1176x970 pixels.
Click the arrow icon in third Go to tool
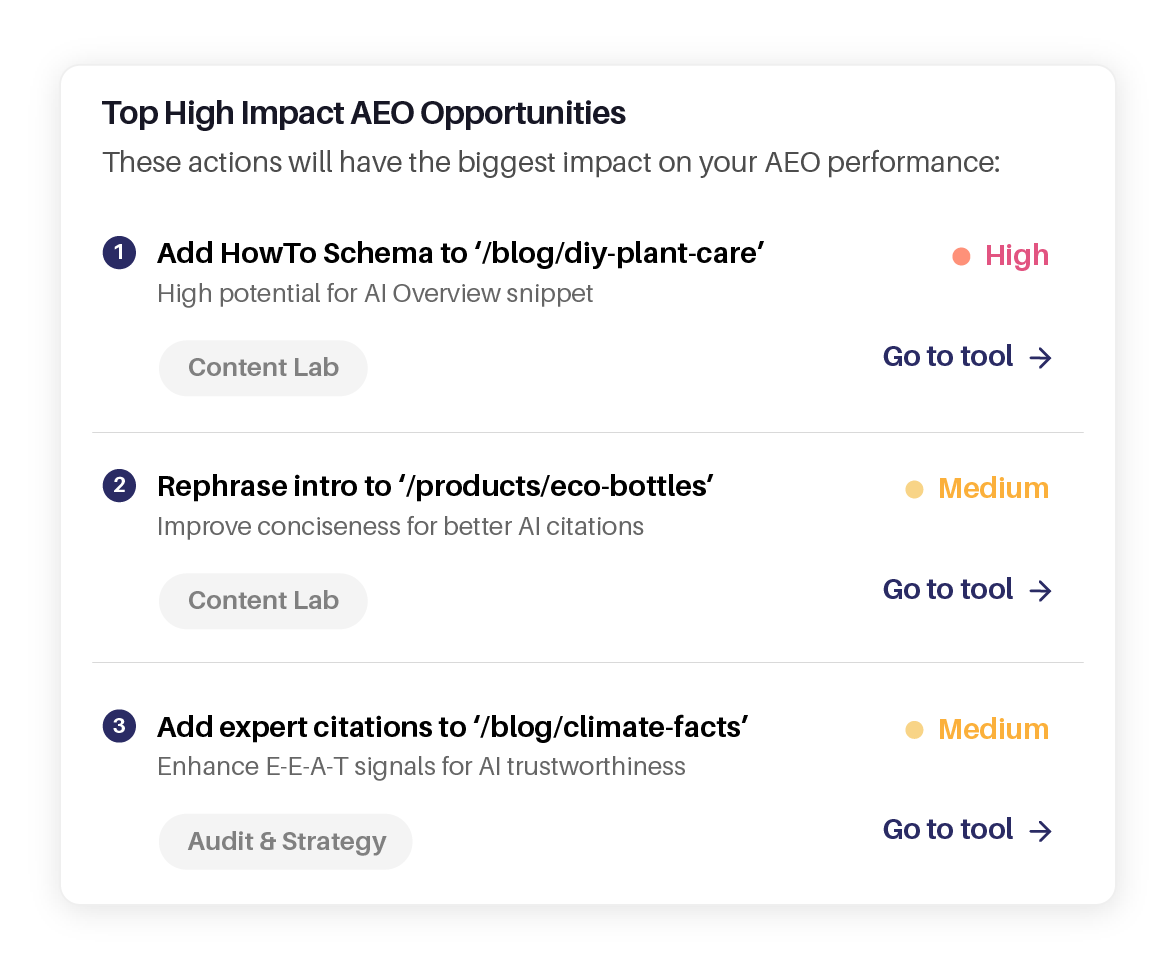pos(1041,831)
